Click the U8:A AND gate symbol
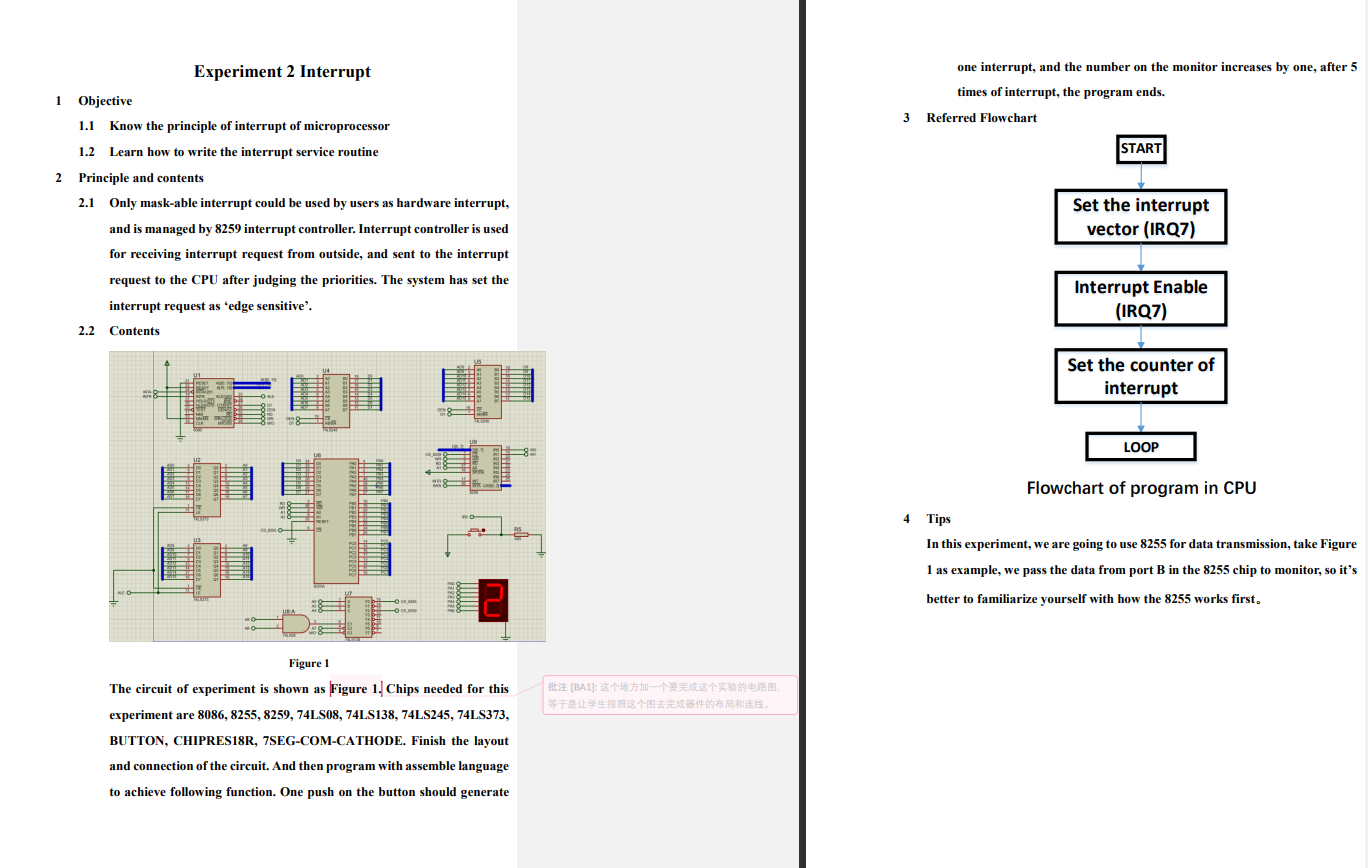The height and width of the screenshot is (868, 1368). 295,623
